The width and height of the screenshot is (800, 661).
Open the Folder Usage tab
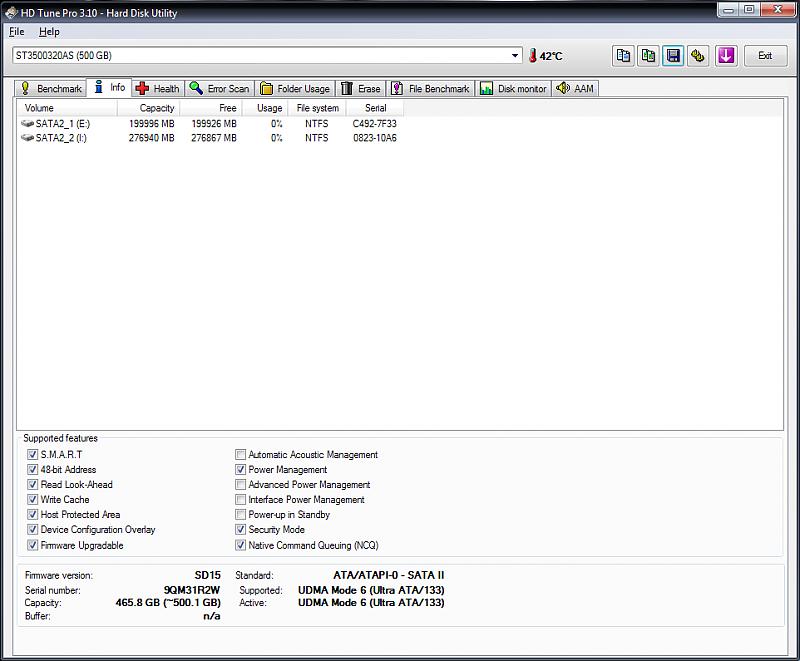pyautogui.click(x=295, y=89)
